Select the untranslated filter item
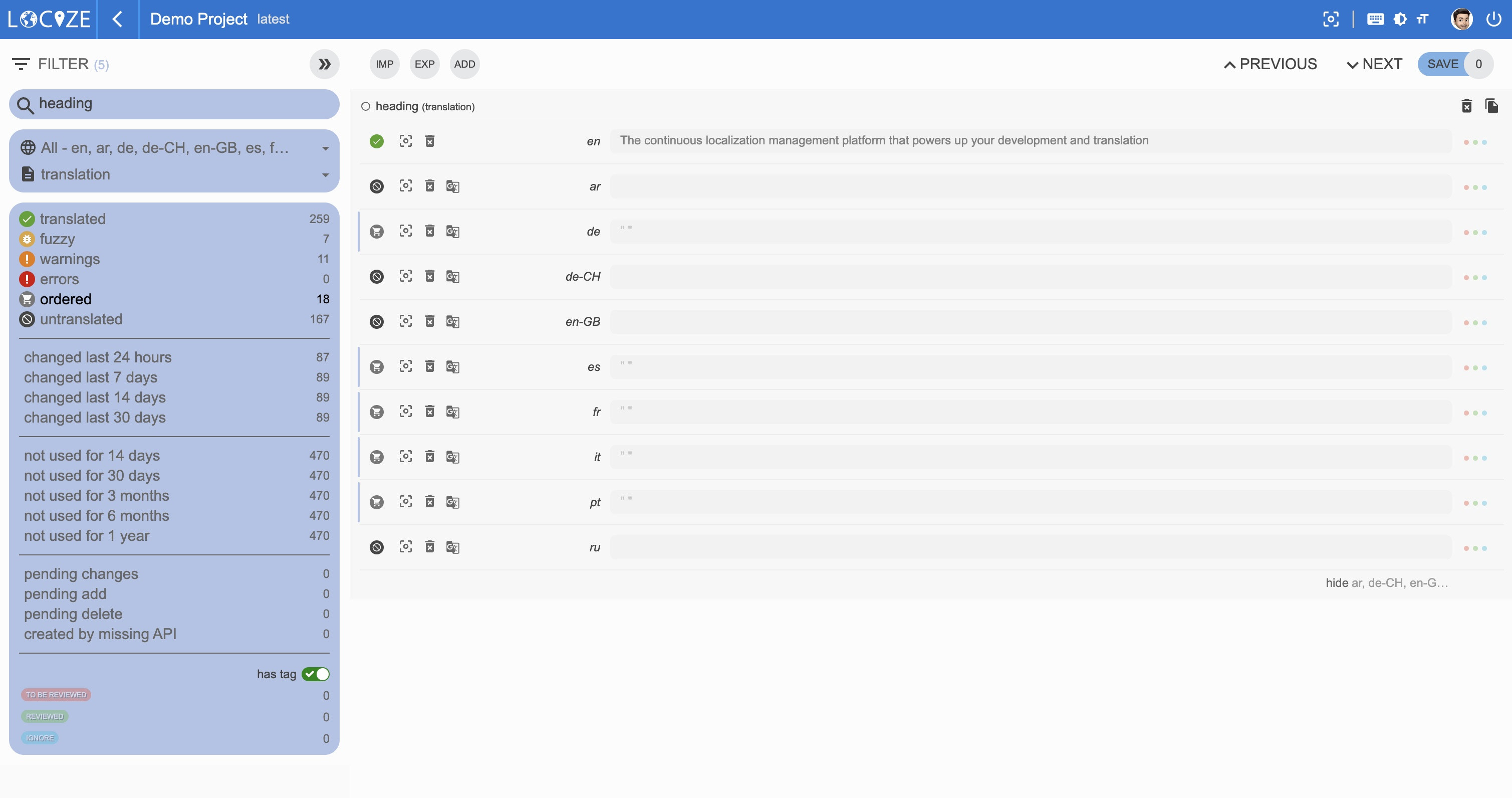 point(81,319)
